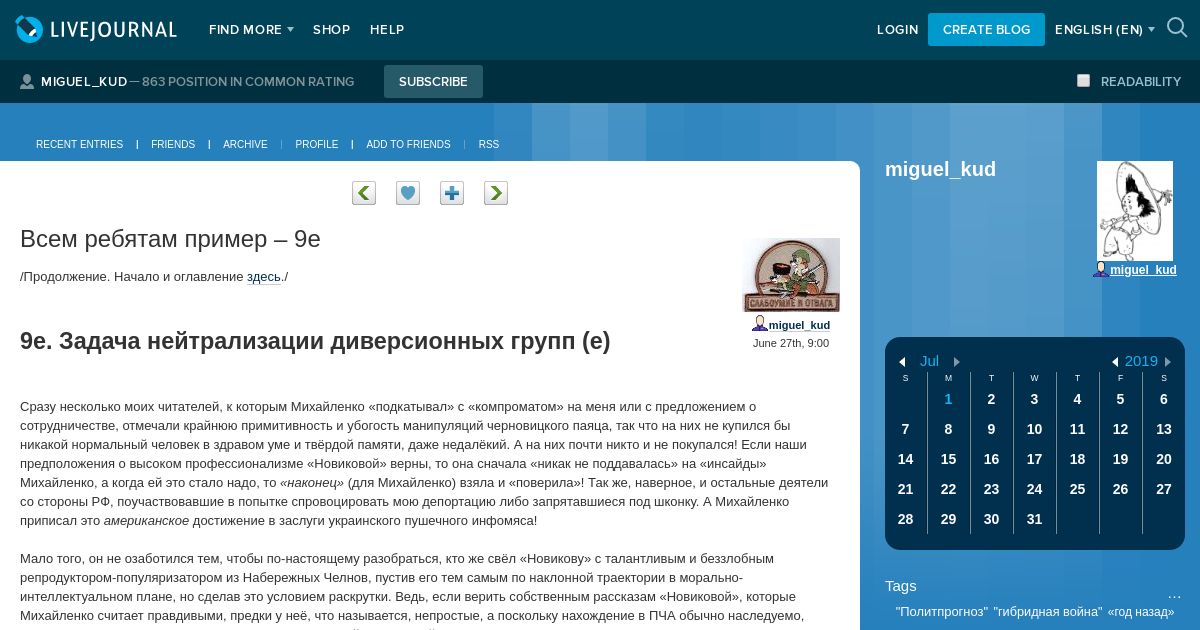The height and width of the screenshot is (630, 1200).
Task: Click user head icon in sidebar profile
Action: (1100, 269)
